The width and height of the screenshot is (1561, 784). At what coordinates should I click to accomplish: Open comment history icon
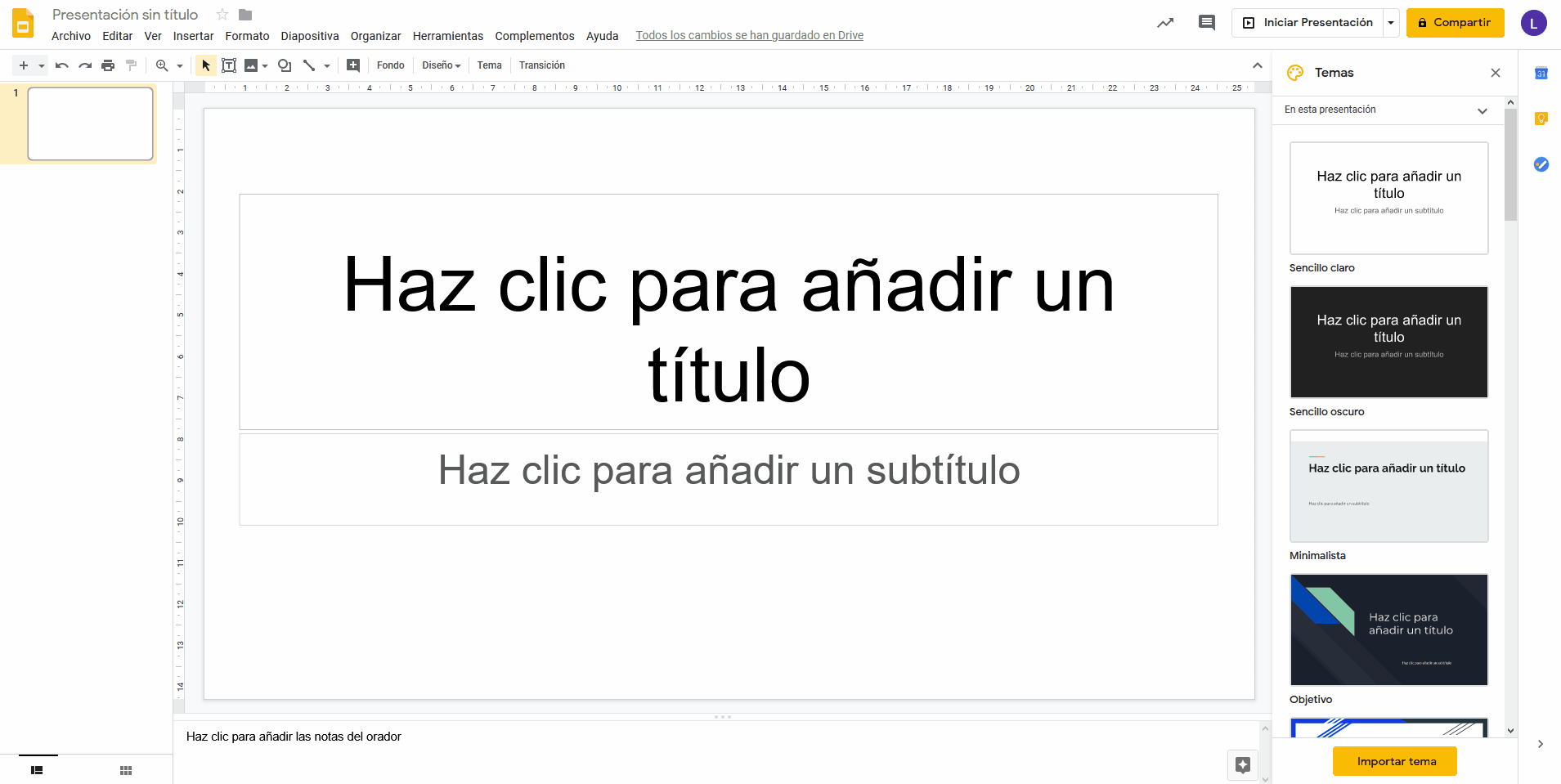[x=1207, y=23]
